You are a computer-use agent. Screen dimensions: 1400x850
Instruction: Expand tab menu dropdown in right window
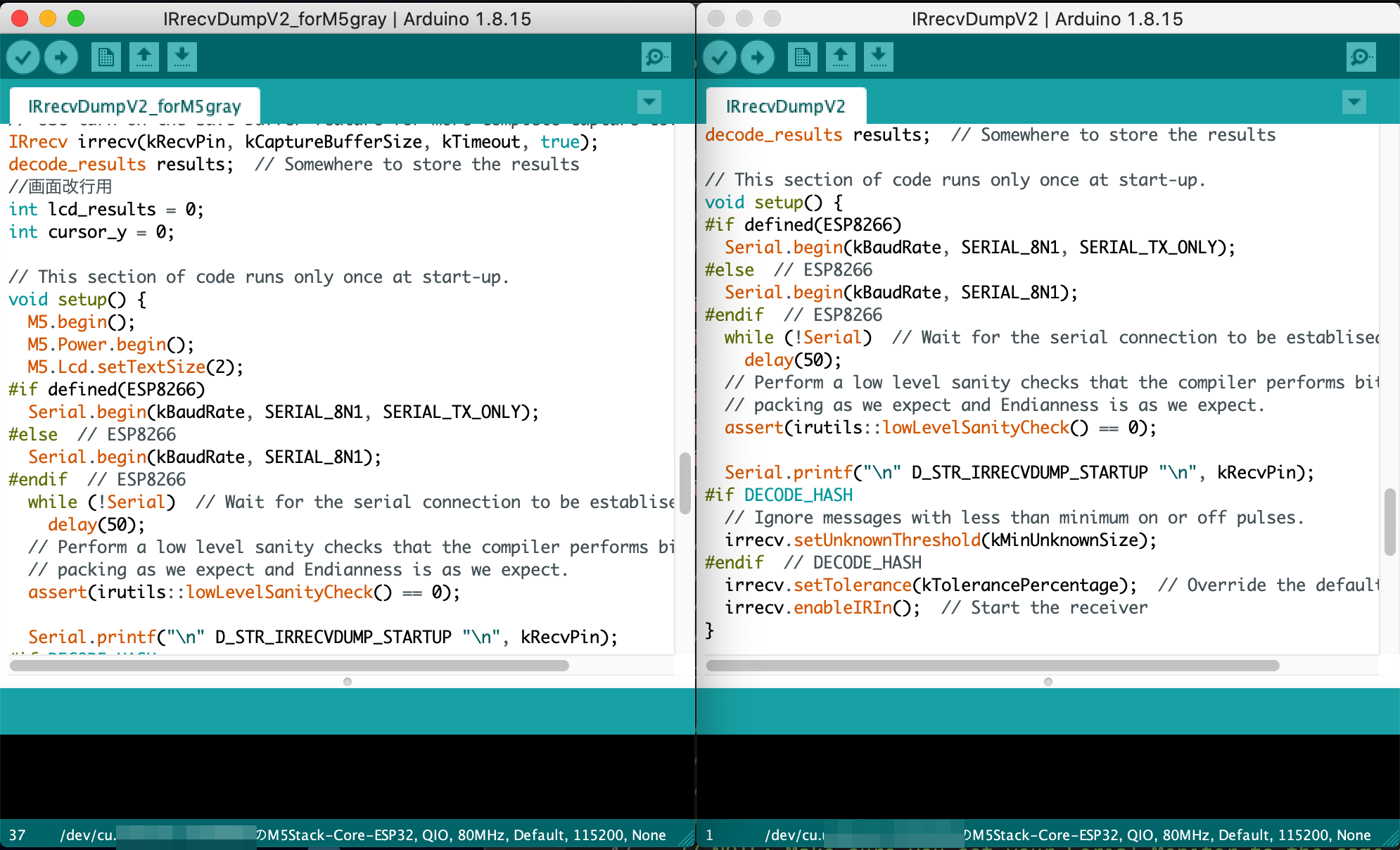(x=1354, y=102)
